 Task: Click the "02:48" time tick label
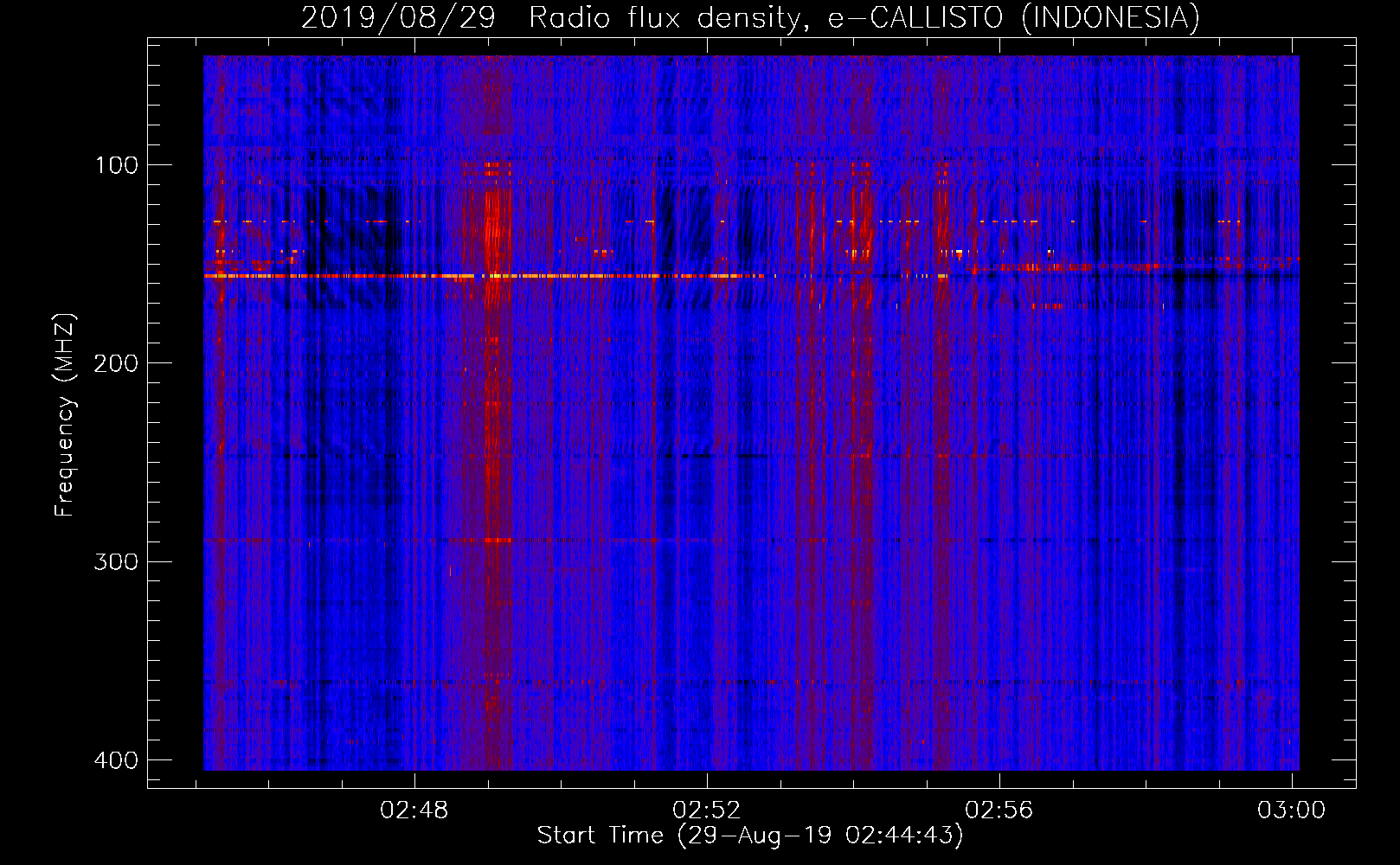point(414,811)
